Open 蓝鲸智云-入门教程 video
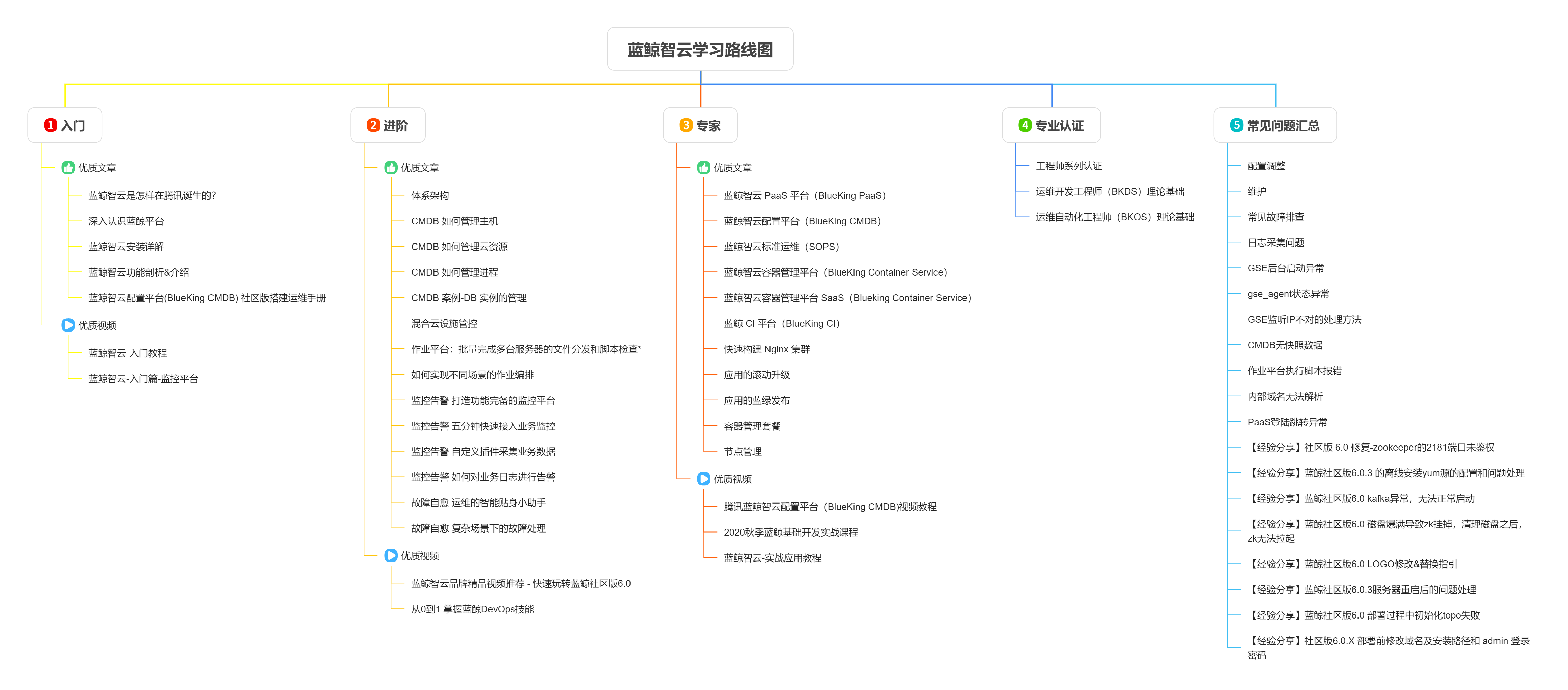Screen dimensions: 1568x690 pos(127,353)
